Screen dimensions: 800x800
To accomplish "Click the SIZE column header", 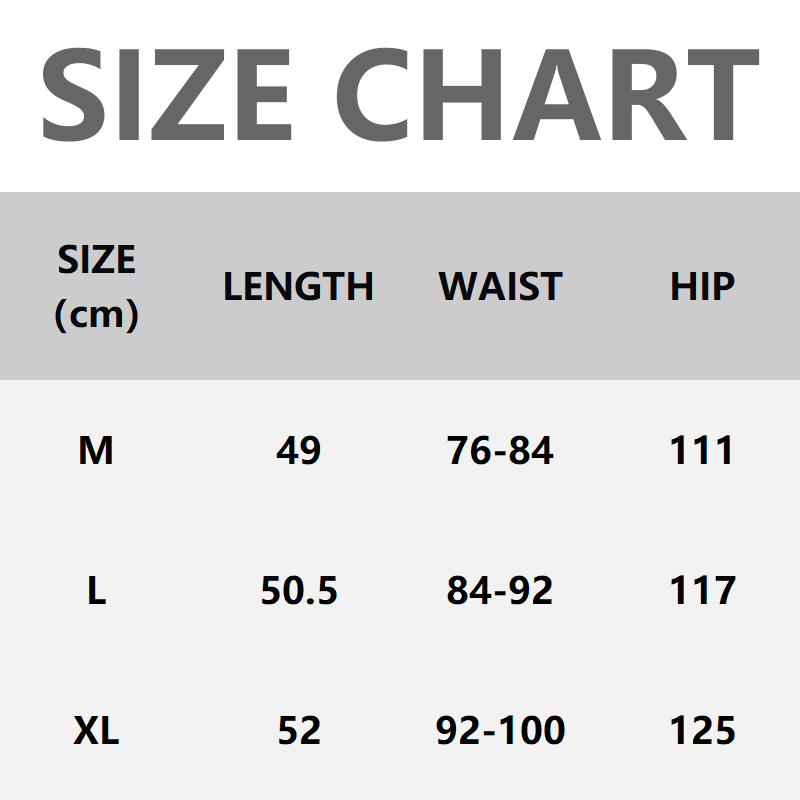I will [96, 261].
